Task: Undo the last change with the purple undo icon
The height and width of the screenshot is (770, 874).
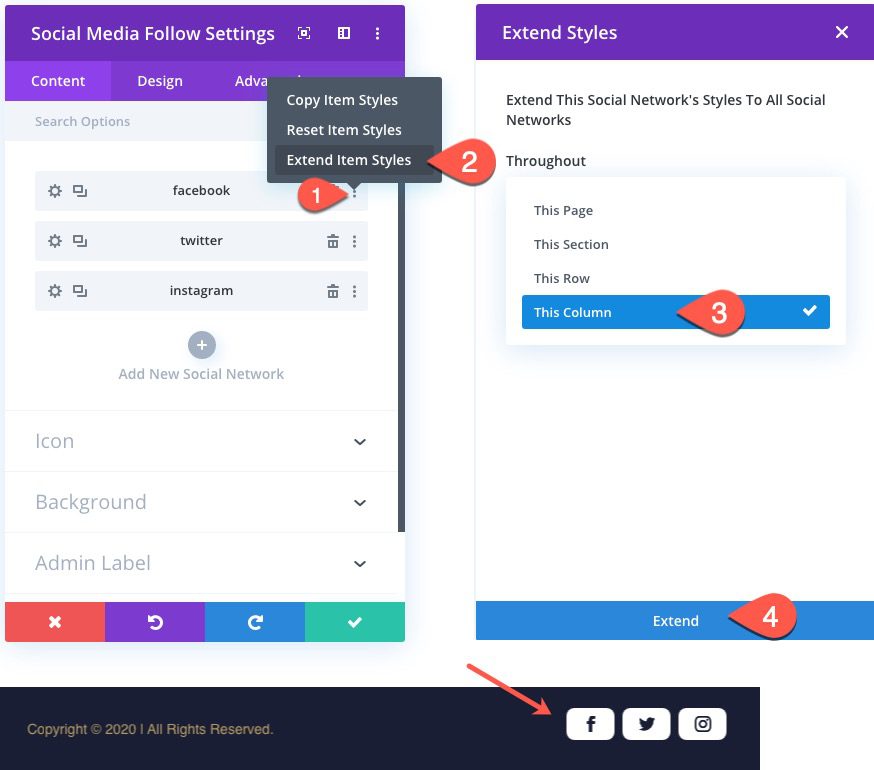Action: pyautogui.click(x=155, y=621)
